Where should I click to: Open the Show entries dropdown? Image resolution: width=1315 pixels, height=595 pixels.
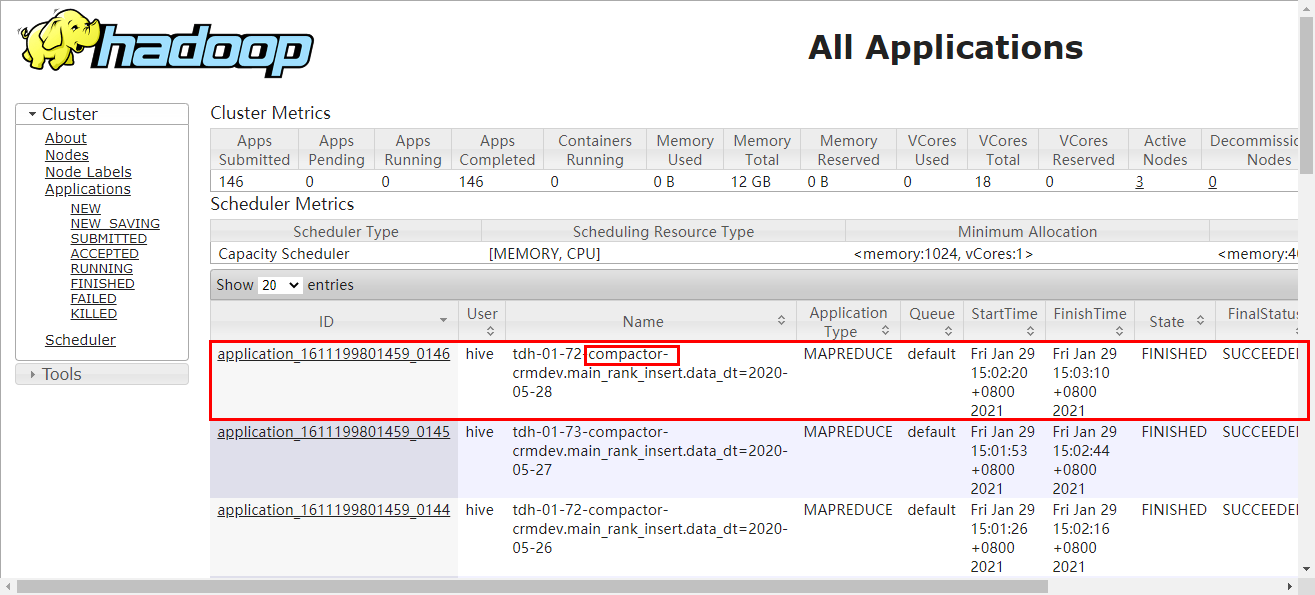(x=280, y=284)
